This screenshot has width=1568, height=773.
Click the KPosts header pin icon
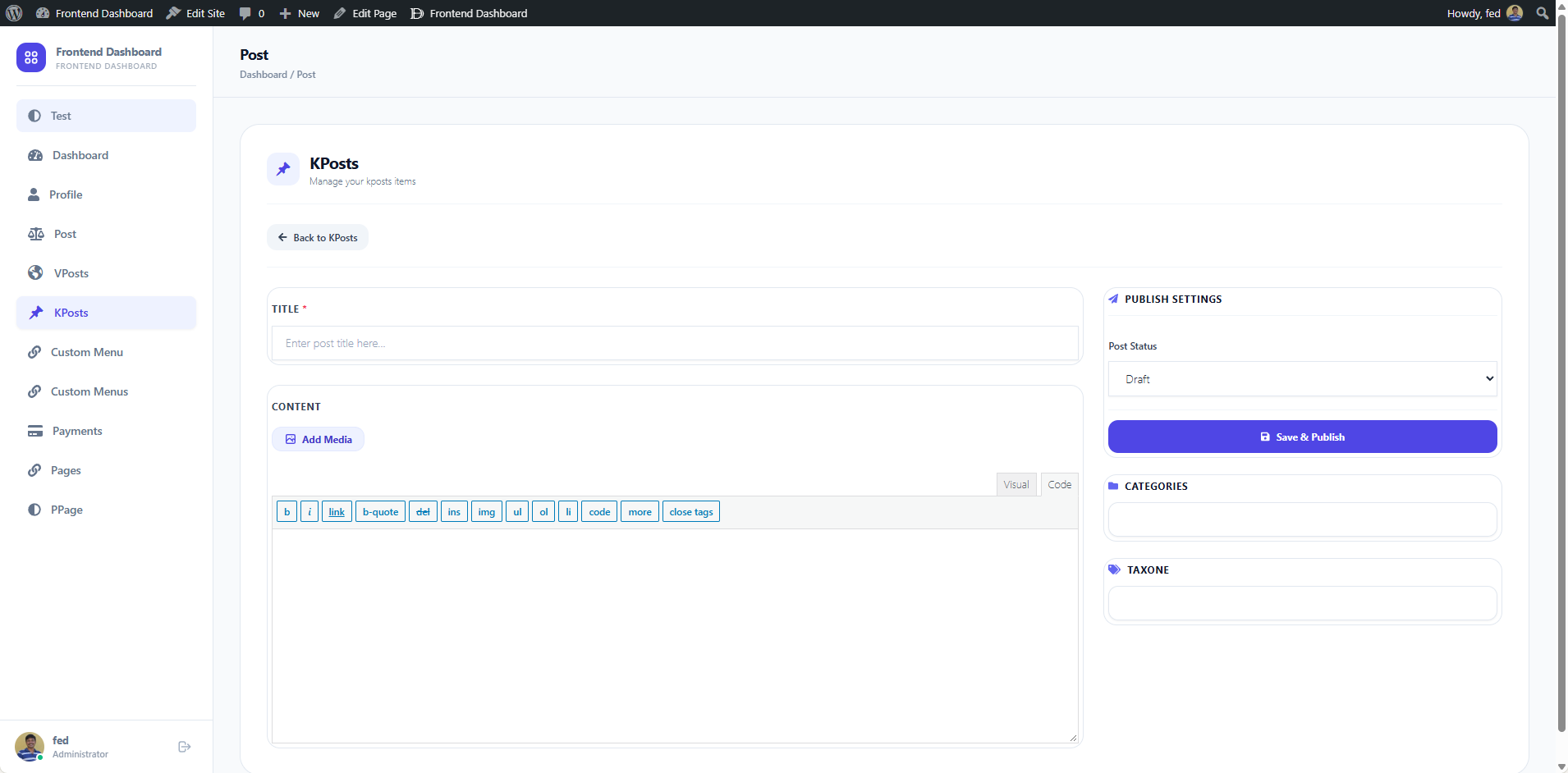coord(283,169)
